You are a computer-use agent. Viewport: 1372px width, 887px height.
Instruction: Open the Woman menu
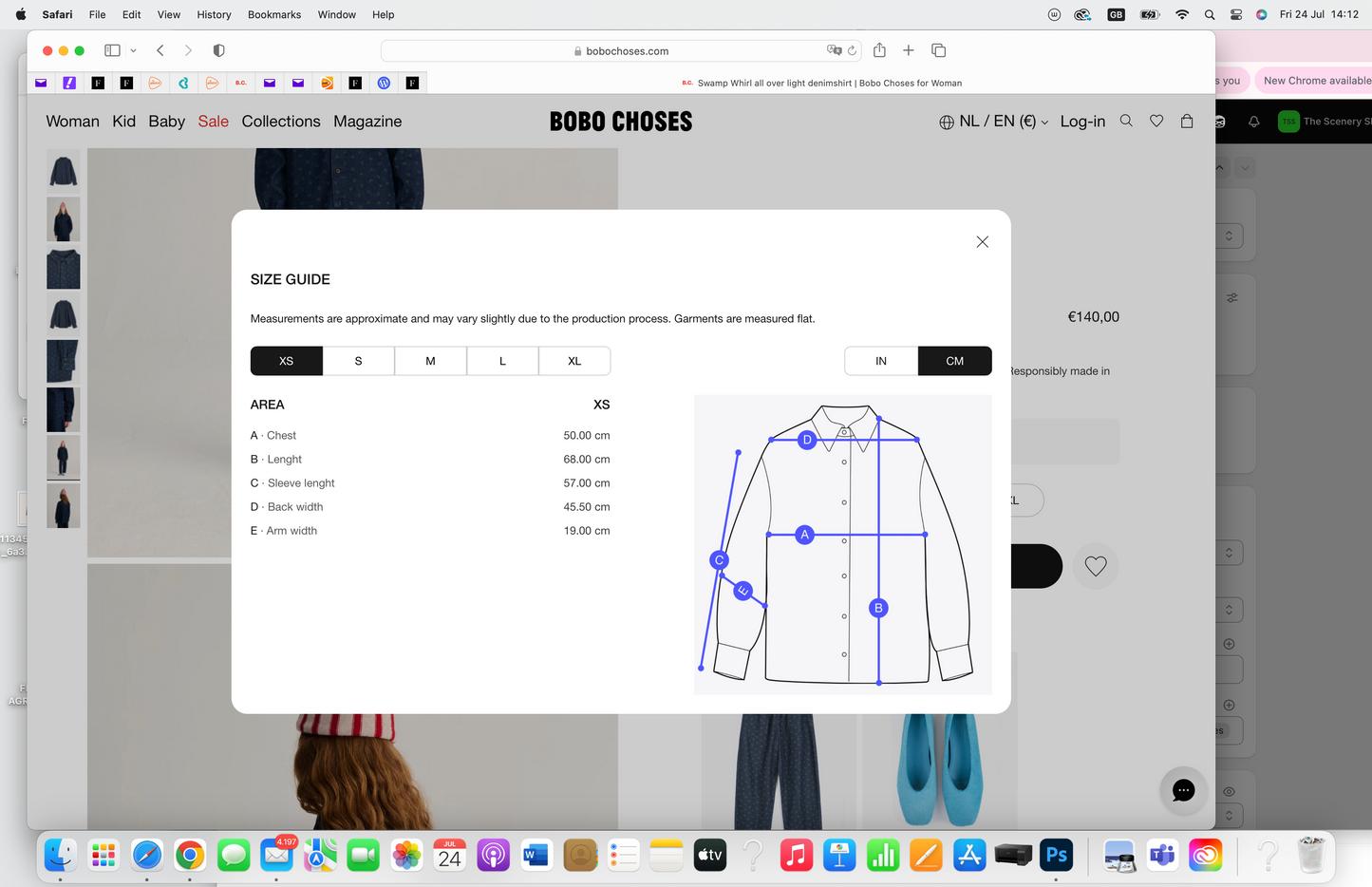pyautogui.click(x=73, y=122)
